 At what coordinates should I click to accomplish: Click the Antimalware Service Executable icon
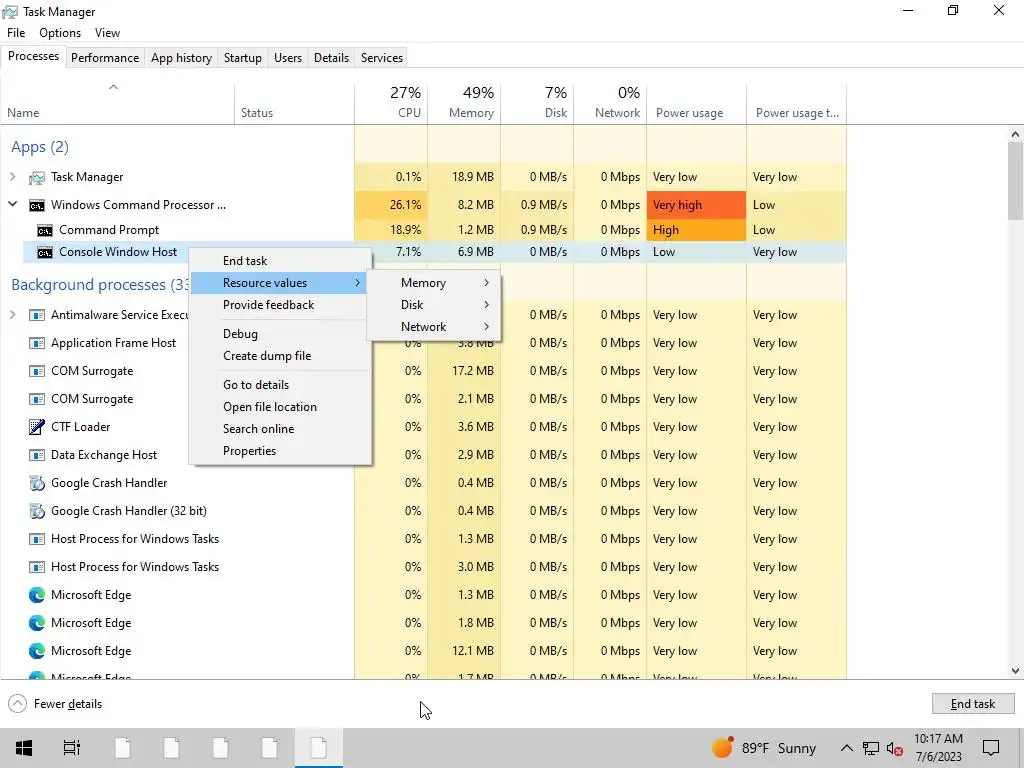tap(37, 315)
